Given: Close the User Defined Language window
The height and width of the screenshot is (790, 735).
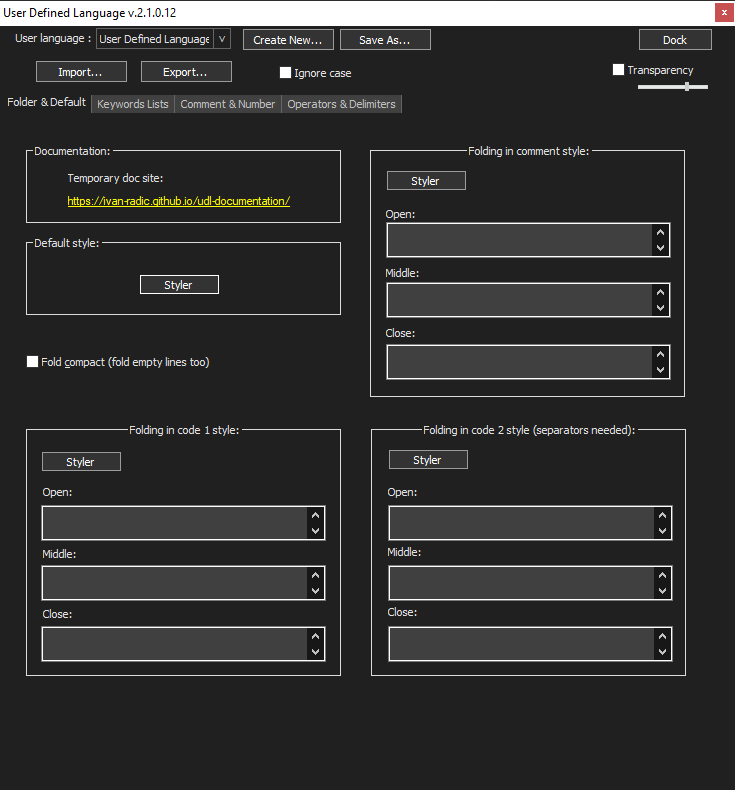Looking at the screenshot, I should 724,13.
